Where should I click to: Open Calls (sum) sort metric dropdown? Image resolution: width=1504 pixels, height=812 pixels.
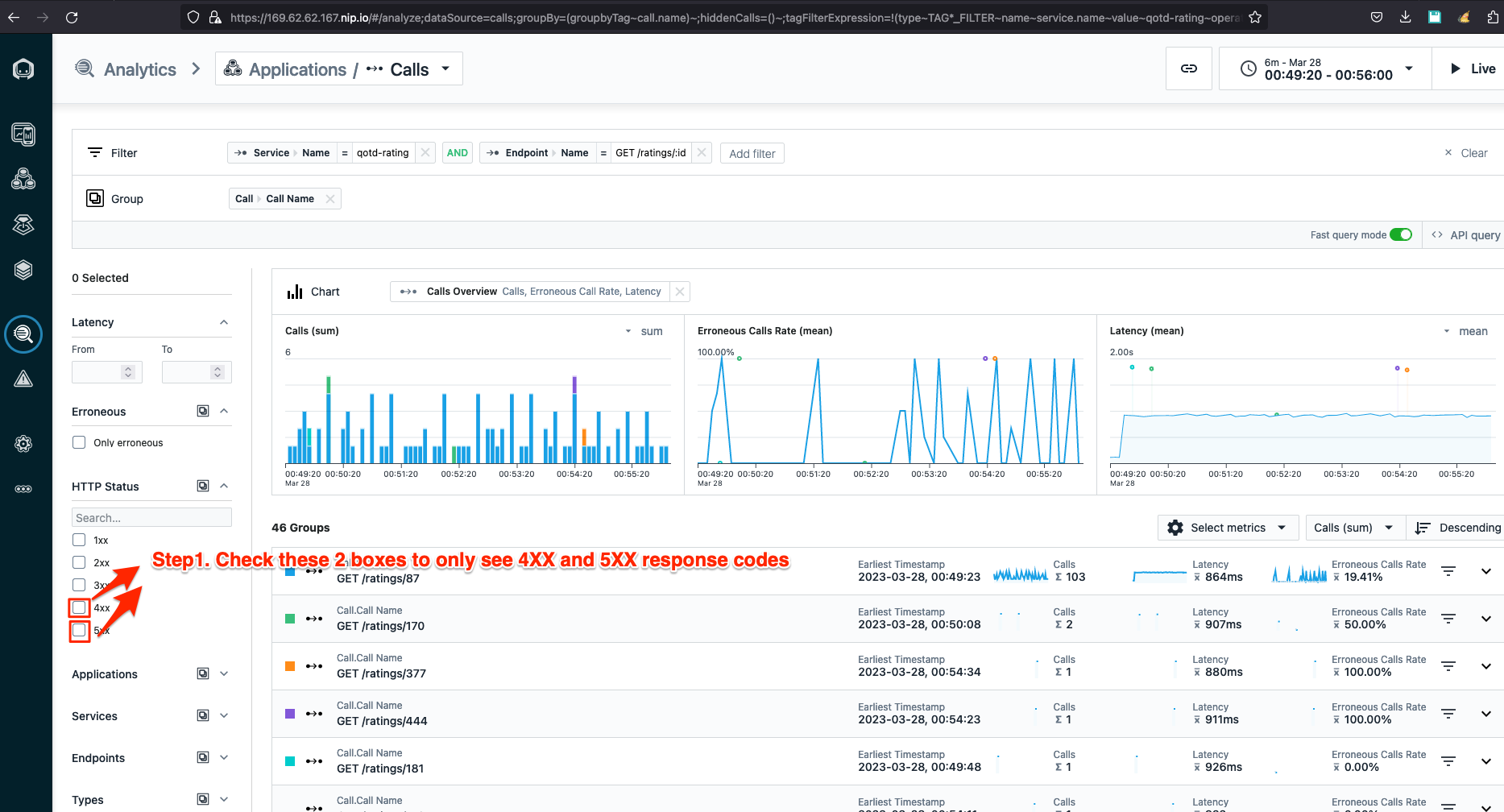1355,528
